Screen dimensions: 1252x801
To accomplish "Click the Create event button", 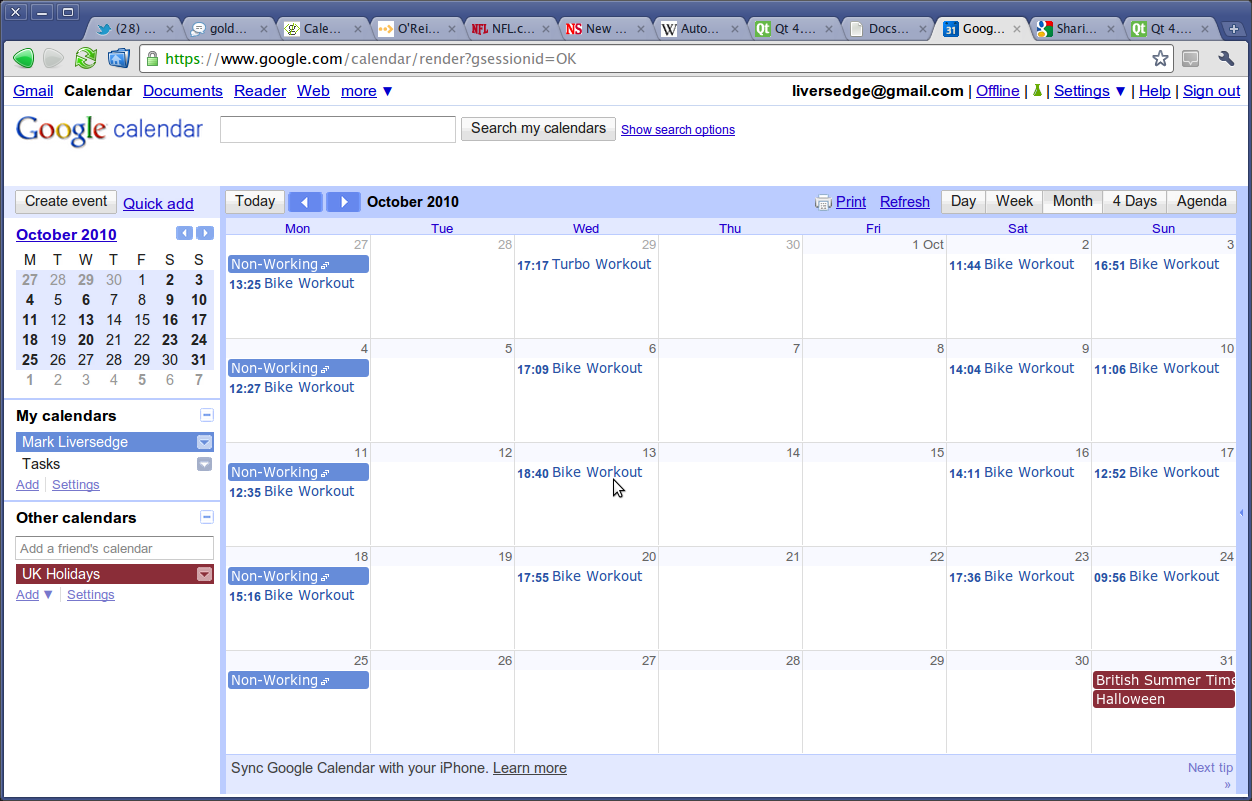I will 66,201.
